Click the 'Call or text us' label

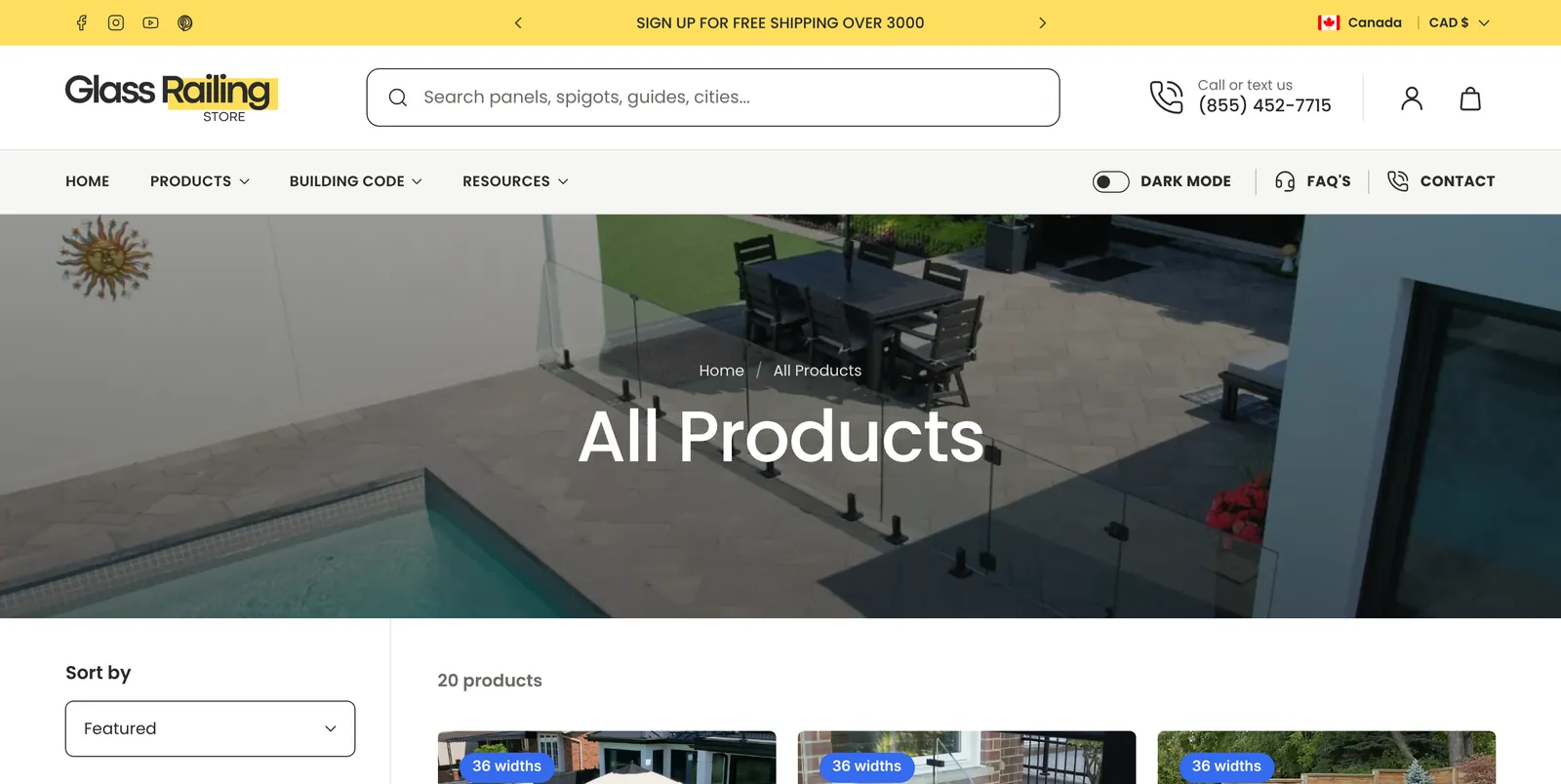coord(1245,85)
